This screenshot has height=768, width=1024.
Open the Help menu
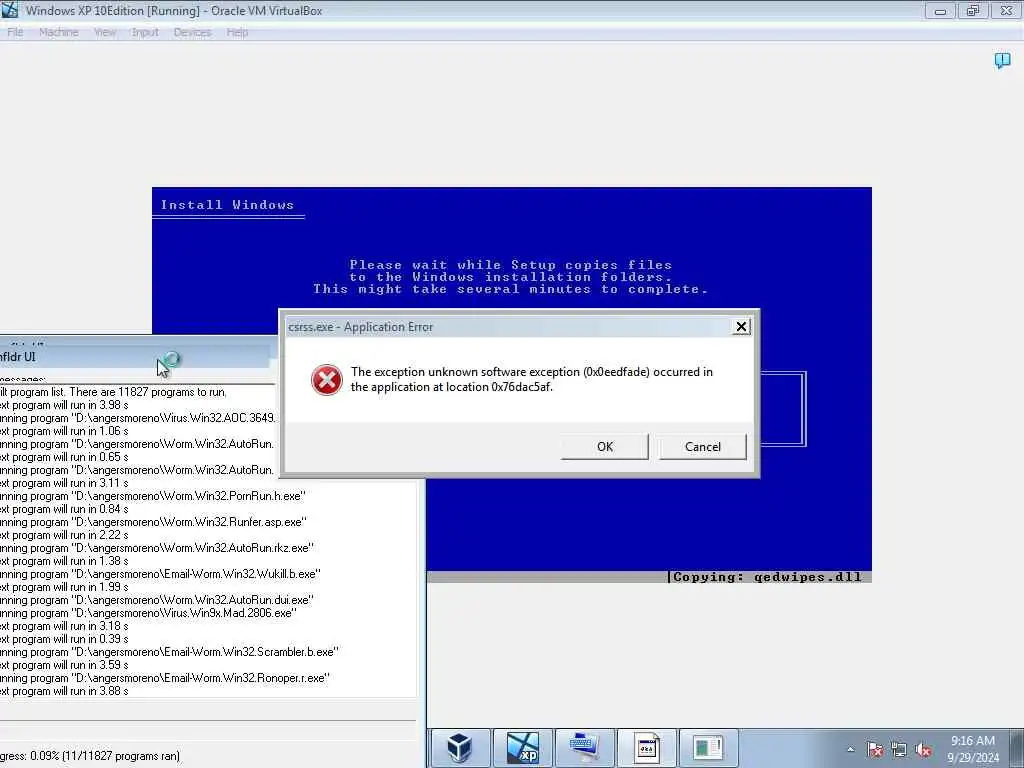pyautogui.click(x=237, y=32)
